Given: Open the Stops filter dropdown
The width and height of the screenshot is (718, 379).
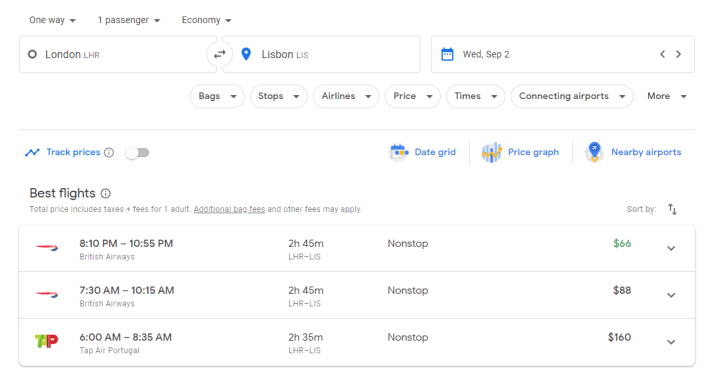Looking at the screenshot, I should coord(278,96).
